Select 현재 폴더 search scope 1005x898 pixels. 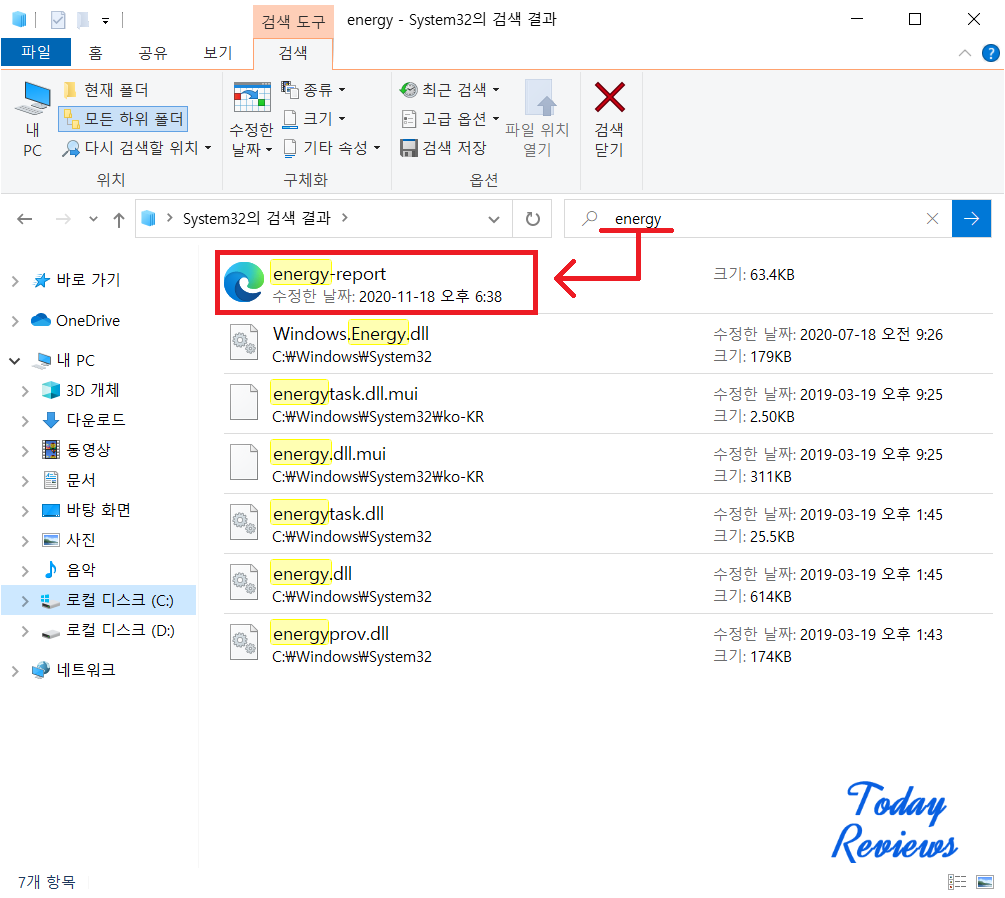tap(106, 90)
